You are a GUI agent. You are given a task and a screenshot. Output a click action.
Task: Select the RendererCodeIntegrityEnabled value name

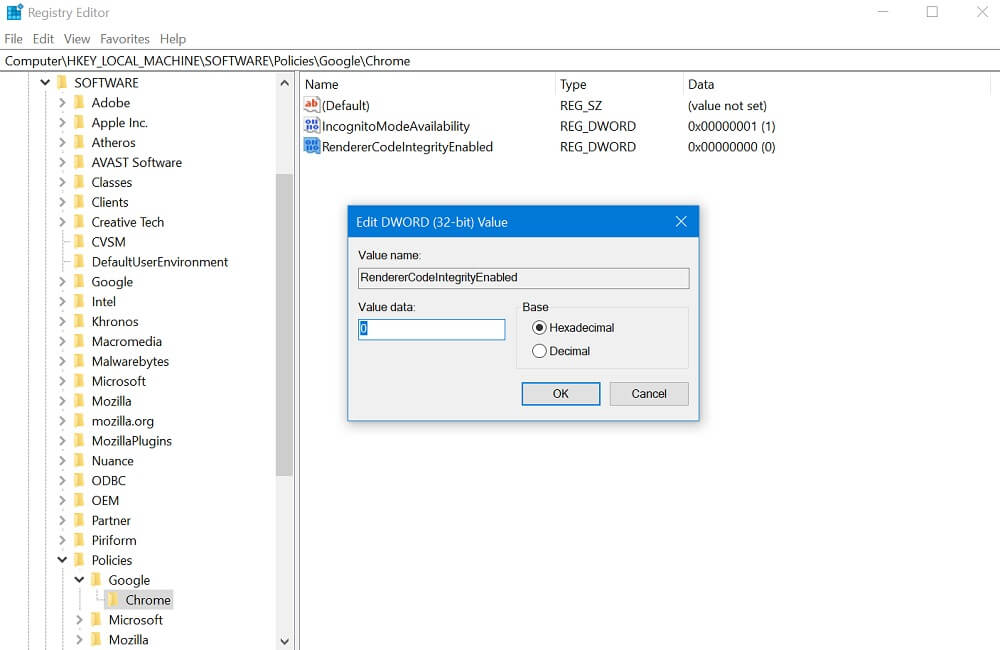(x=407, y=147)
